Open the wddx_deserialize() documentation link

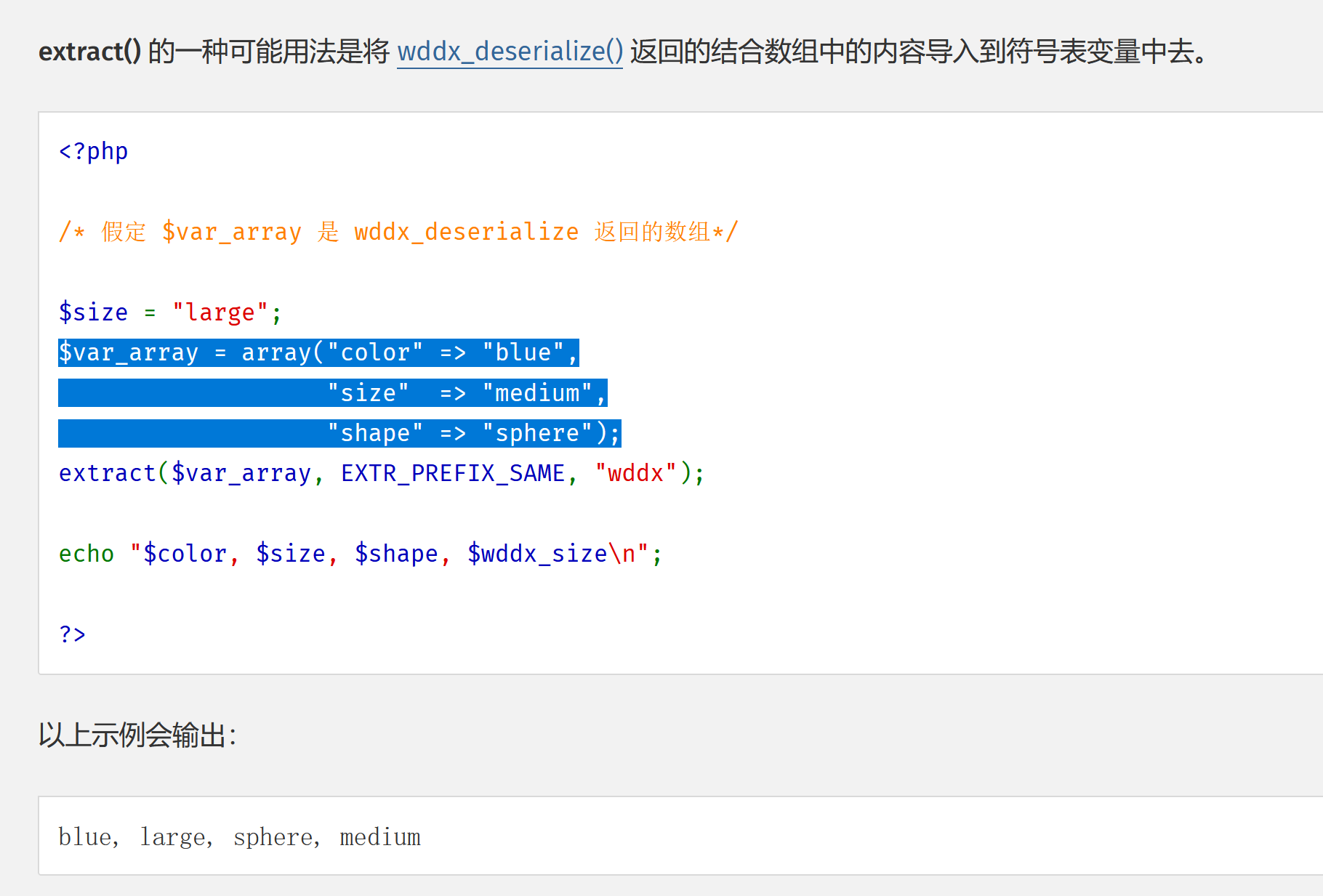coord(510,52)
